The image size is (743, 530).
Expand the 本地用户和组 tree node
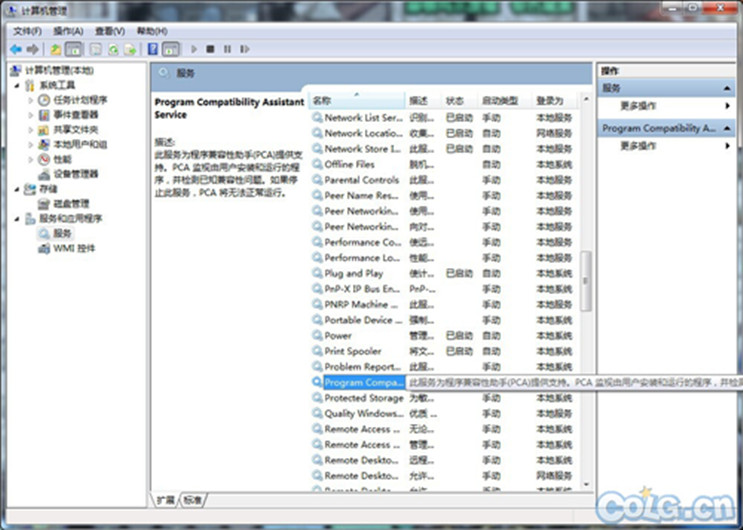click(x=31, y=144)
